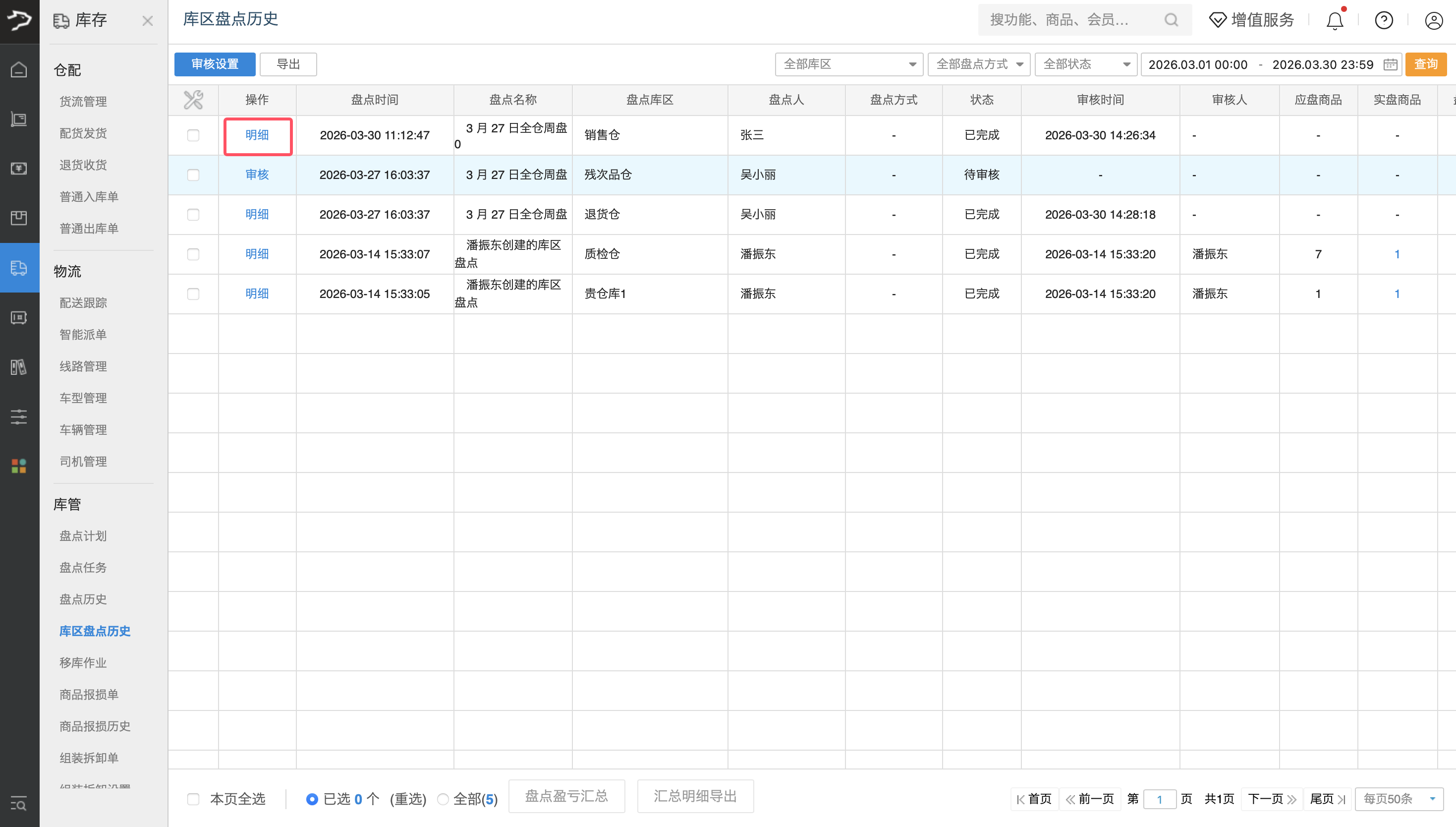
Task: Click the 审核 link for 残次品仓
Action: (257, 175)
